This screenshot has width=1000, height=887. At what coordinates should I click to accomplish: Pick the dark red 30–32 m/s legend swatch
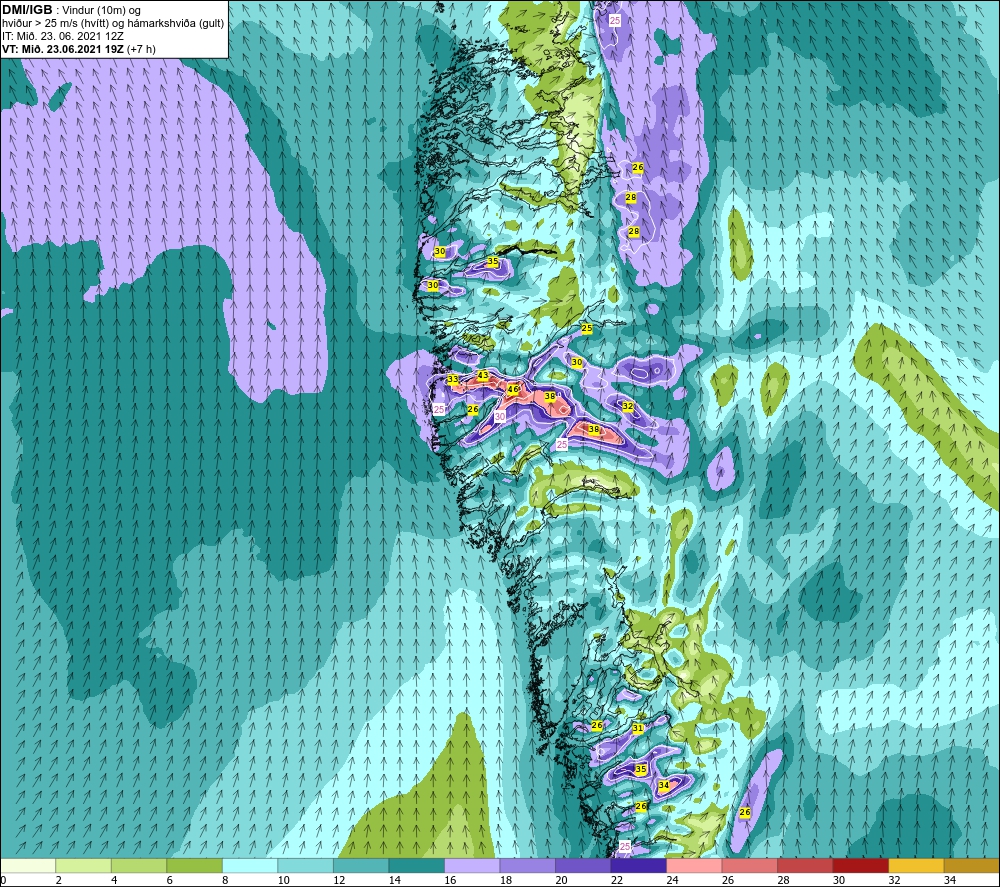[860, 866]
